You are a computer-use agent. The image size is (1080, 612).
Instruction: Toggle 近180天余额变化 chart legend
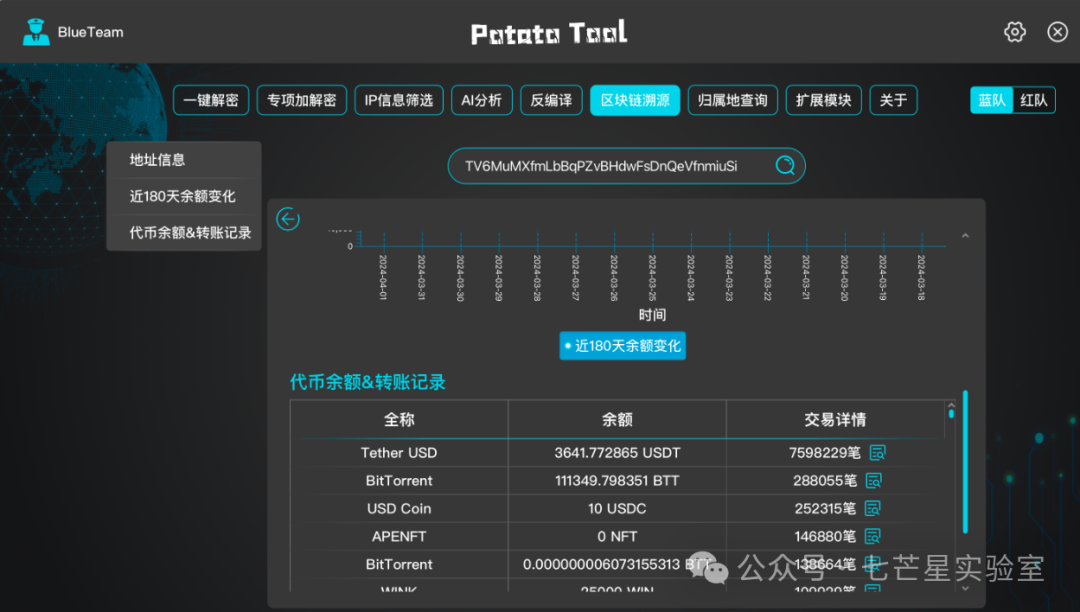point(623,346)
